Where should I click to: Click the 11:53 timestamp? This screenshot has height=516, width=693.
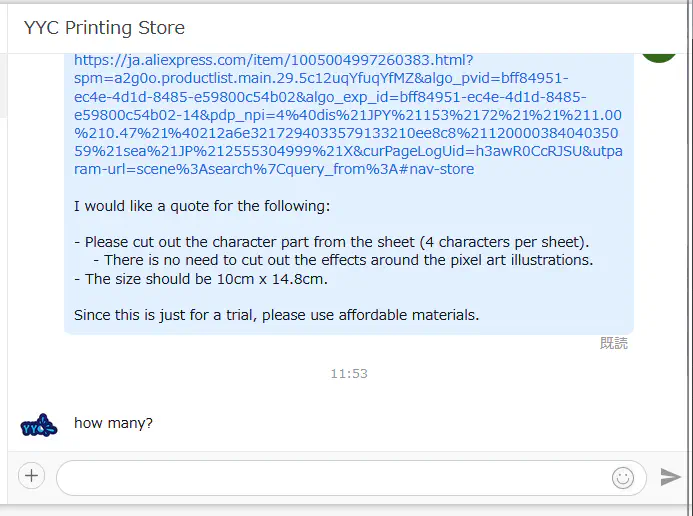349,374
